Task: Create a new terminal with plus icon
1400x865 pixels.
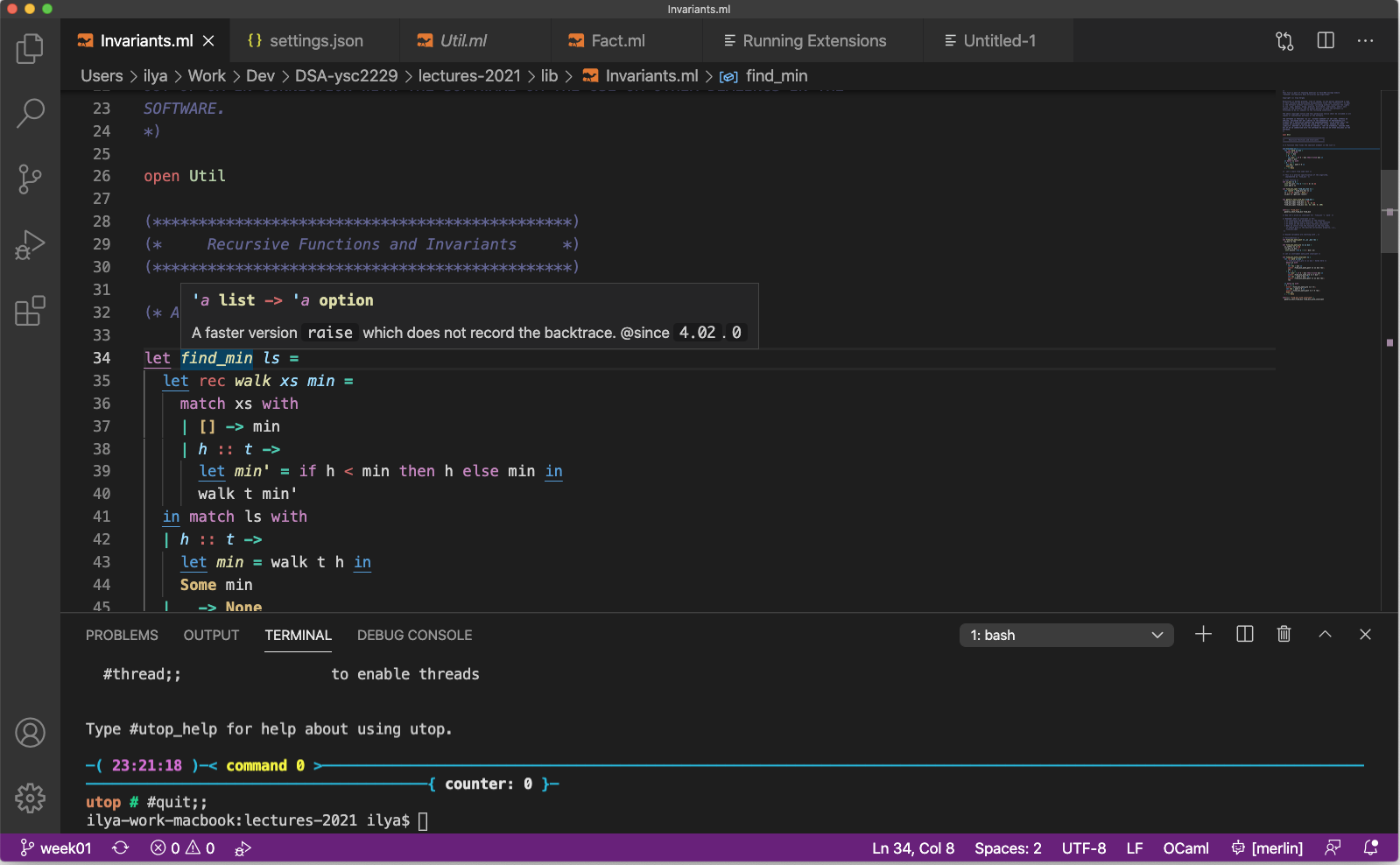Action: click(x=1203, y=635)
